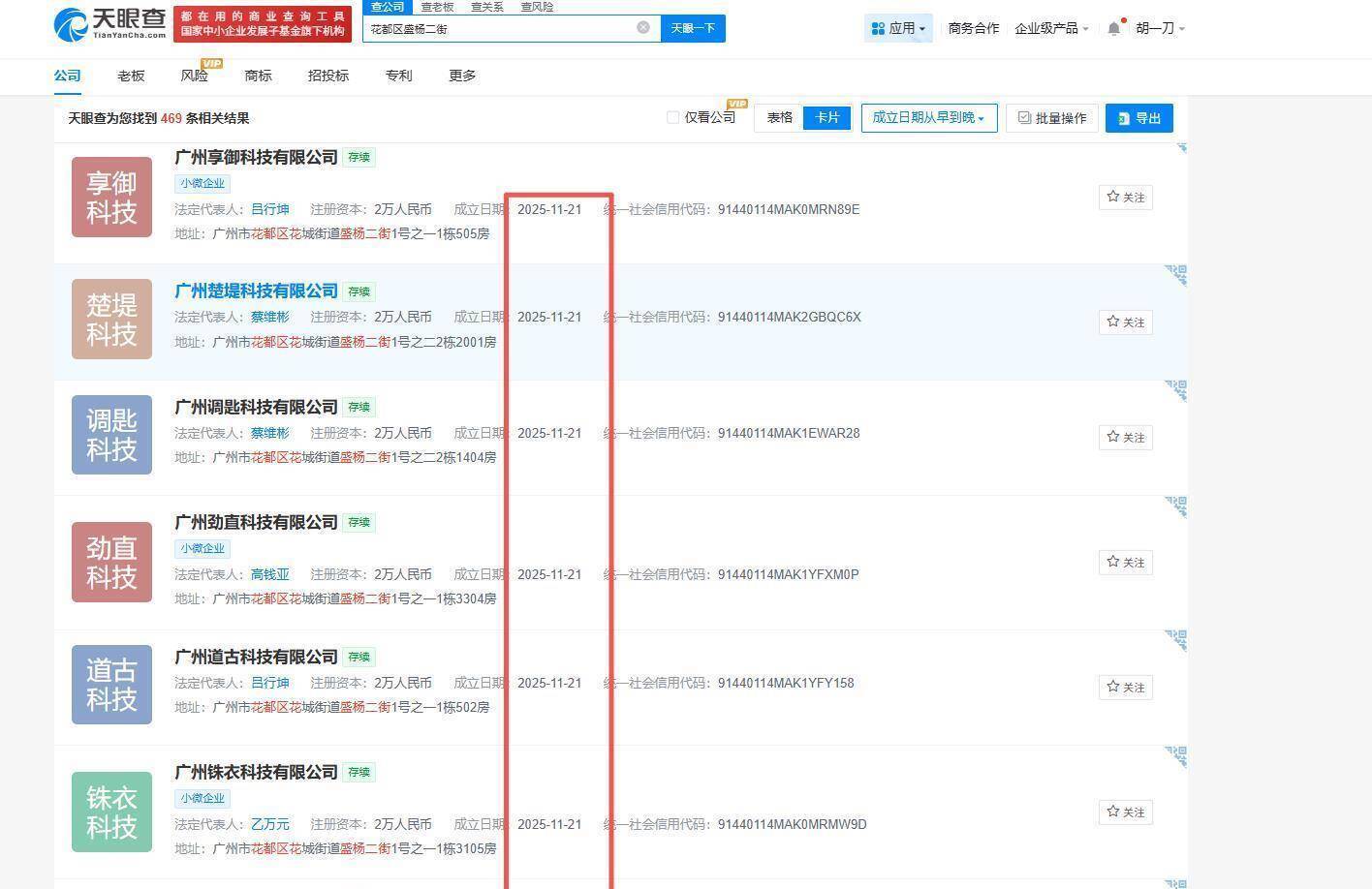Click the 批量操作 batch-operation icon
This screenshot has width=1372, height=889.
(x=1024, y=117)
